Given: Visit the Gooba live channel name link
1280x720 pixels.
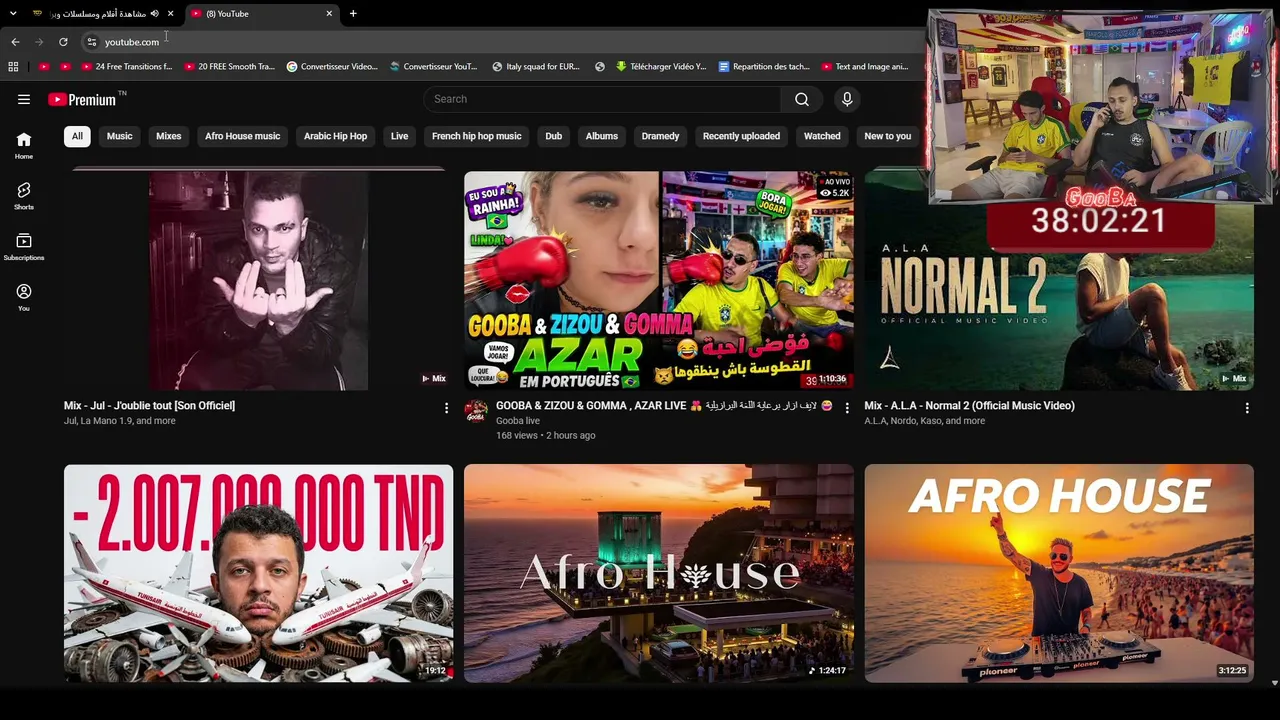Looking at the screenshot, I should point(517,421).
